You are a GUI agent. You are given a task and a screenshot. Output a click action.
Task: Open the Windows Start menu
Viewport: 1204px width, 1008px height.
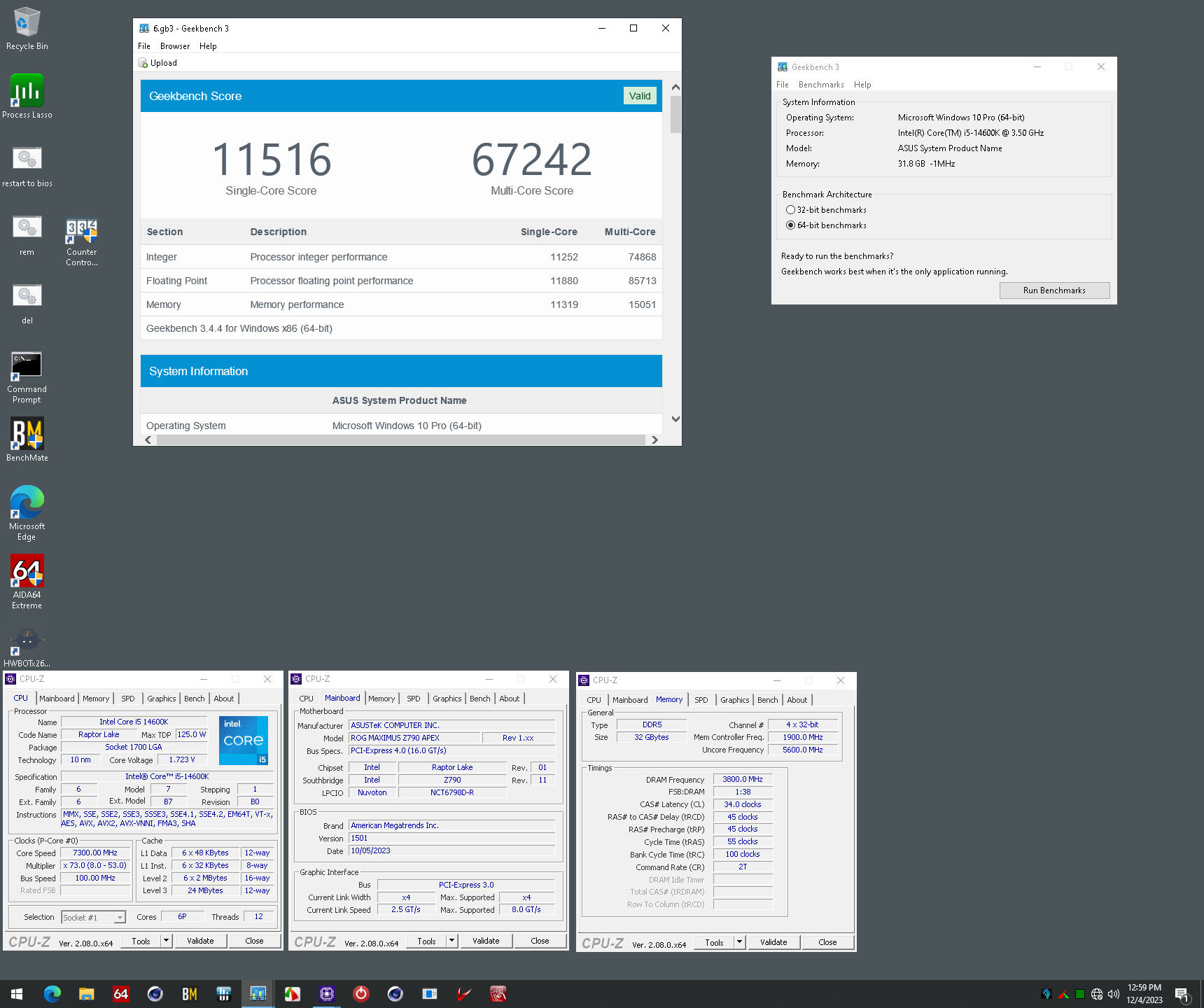(17, 994)
